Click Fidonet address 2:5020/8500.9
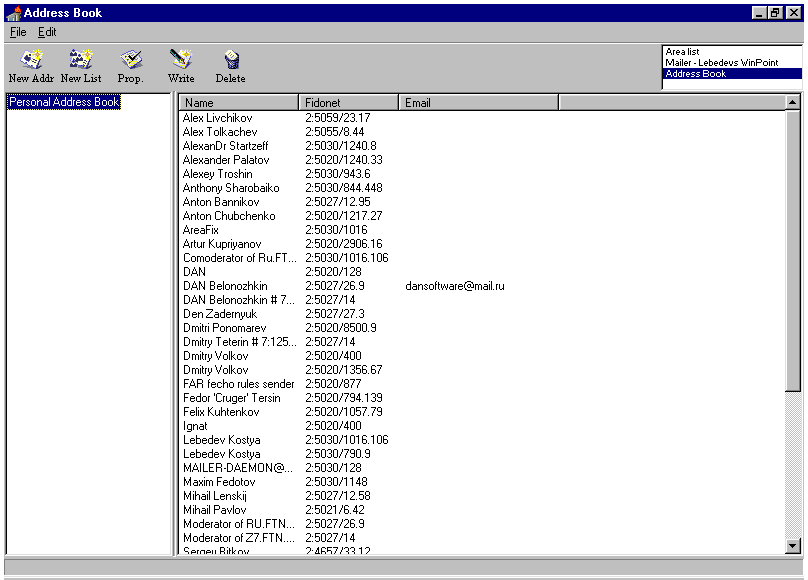The image size is (808, 580). tap(341, 328)
